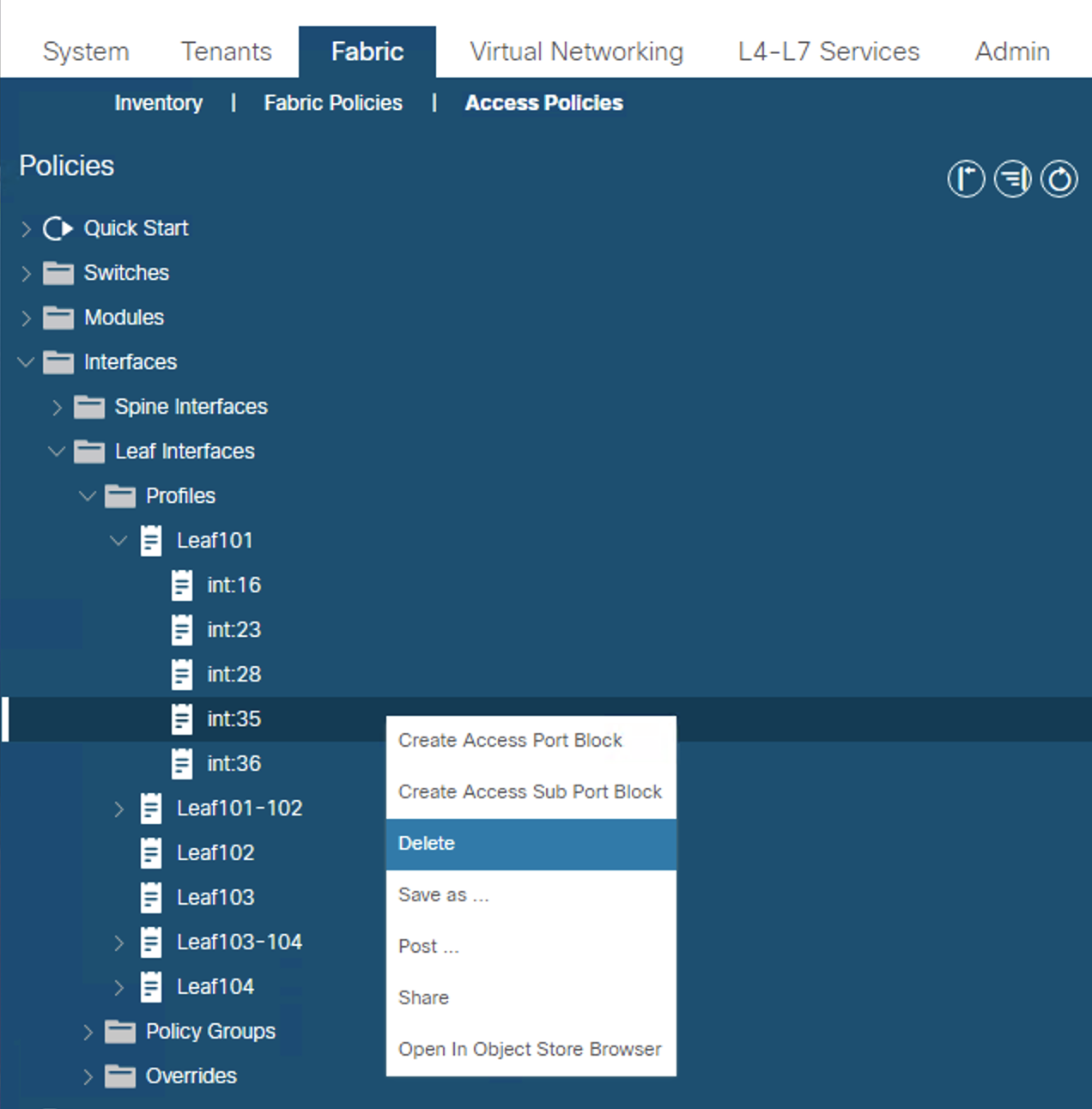Select the Leaf102 profile
Screen dimensions: 1092x1109
[x=215, y=852]
